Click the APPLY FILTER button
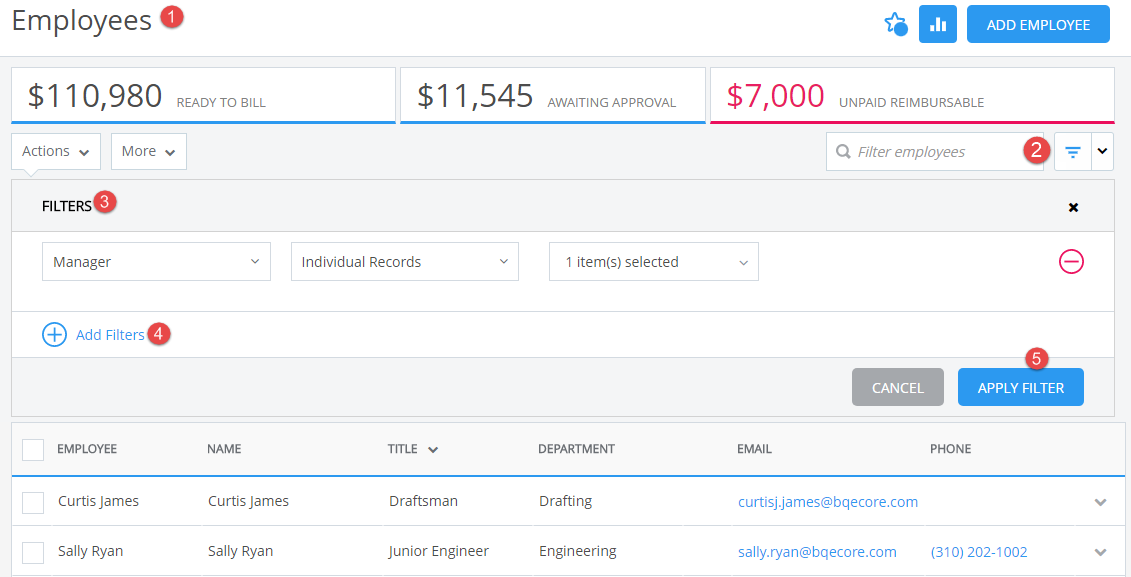1131x577 pixels. point(1021,387)
